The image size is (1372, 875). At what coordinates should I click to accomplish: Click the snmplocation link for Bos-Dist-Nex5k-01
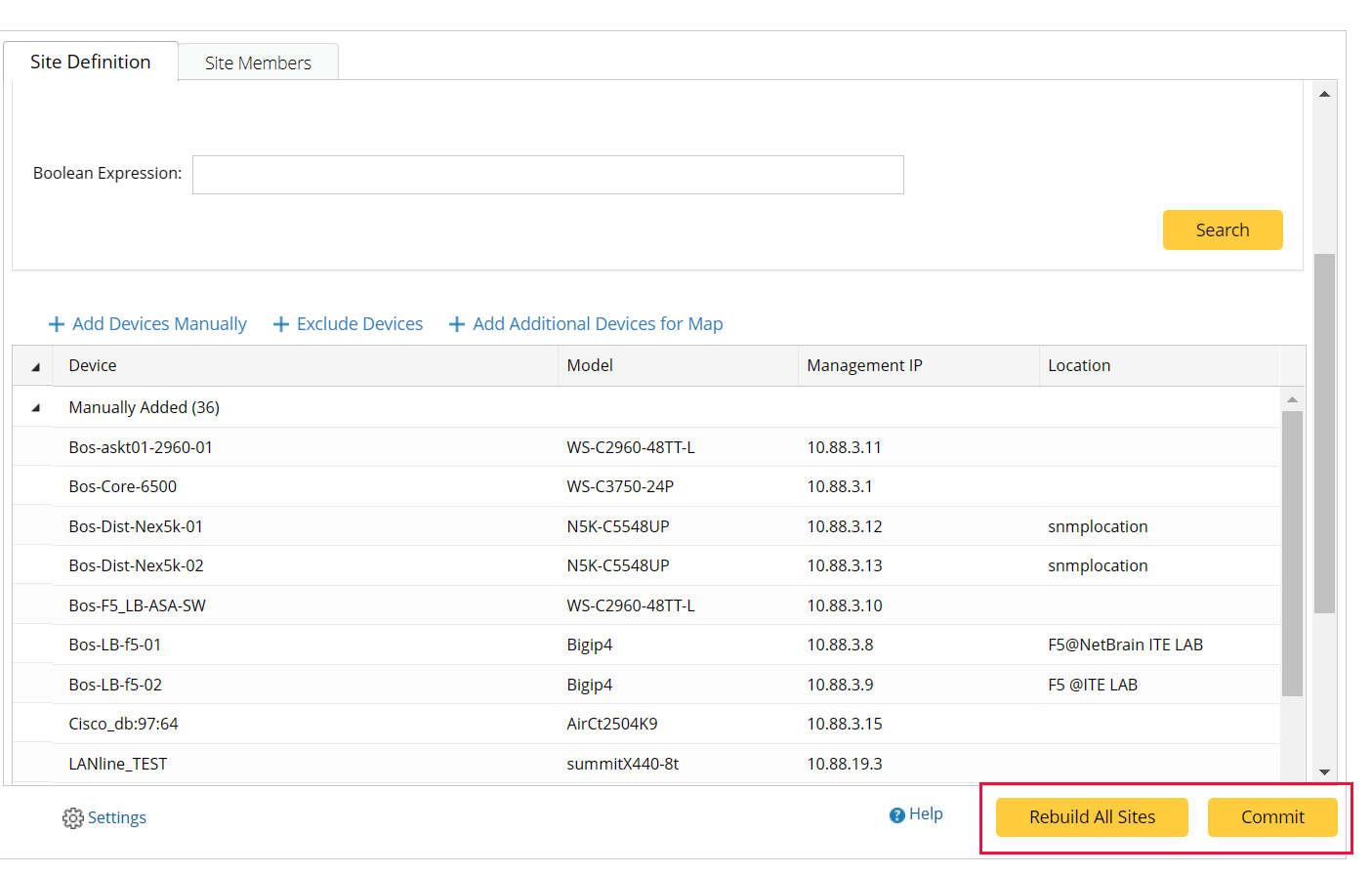(1098, 525)
